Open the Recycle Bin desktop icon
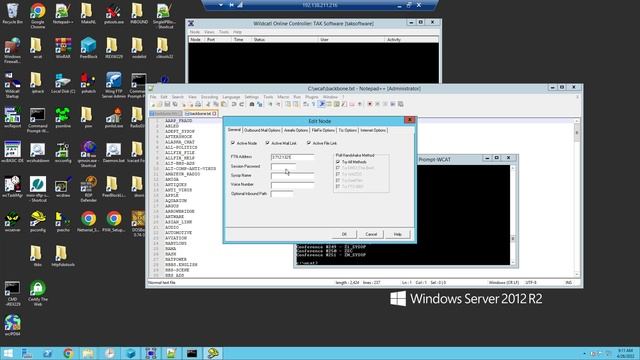This screenshot has height=360, width=640. coord(12,13)
